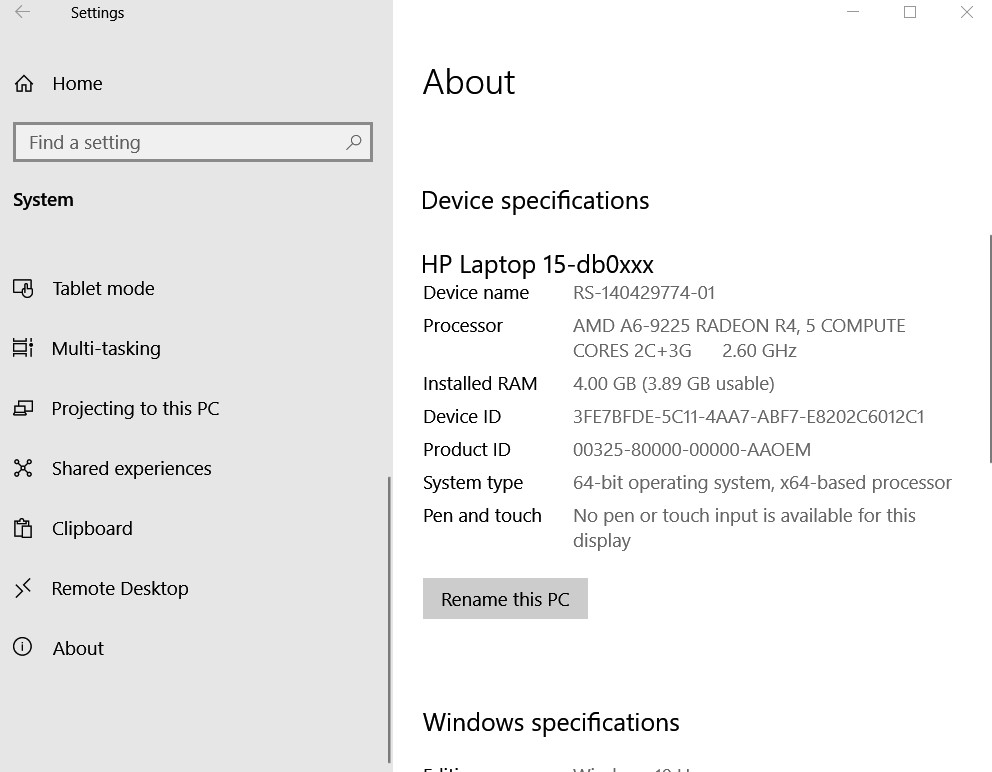This screenshot has width=992, height=772.
Task: Close the Settings window
Action: [x=967, y=12]
